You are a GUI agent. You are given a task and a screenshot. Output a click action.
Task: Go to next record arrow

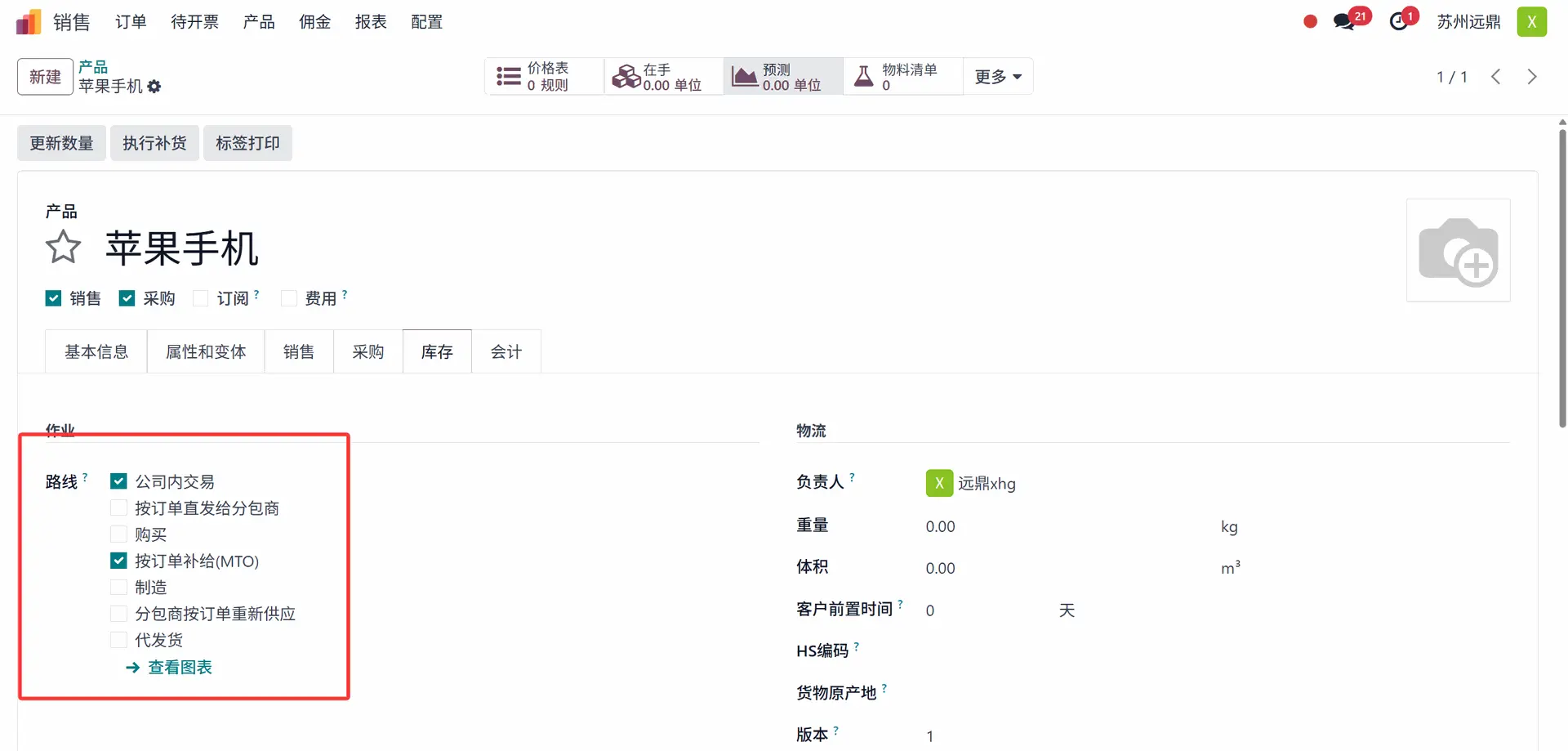pyautogui.click(x=1532, y=77)
